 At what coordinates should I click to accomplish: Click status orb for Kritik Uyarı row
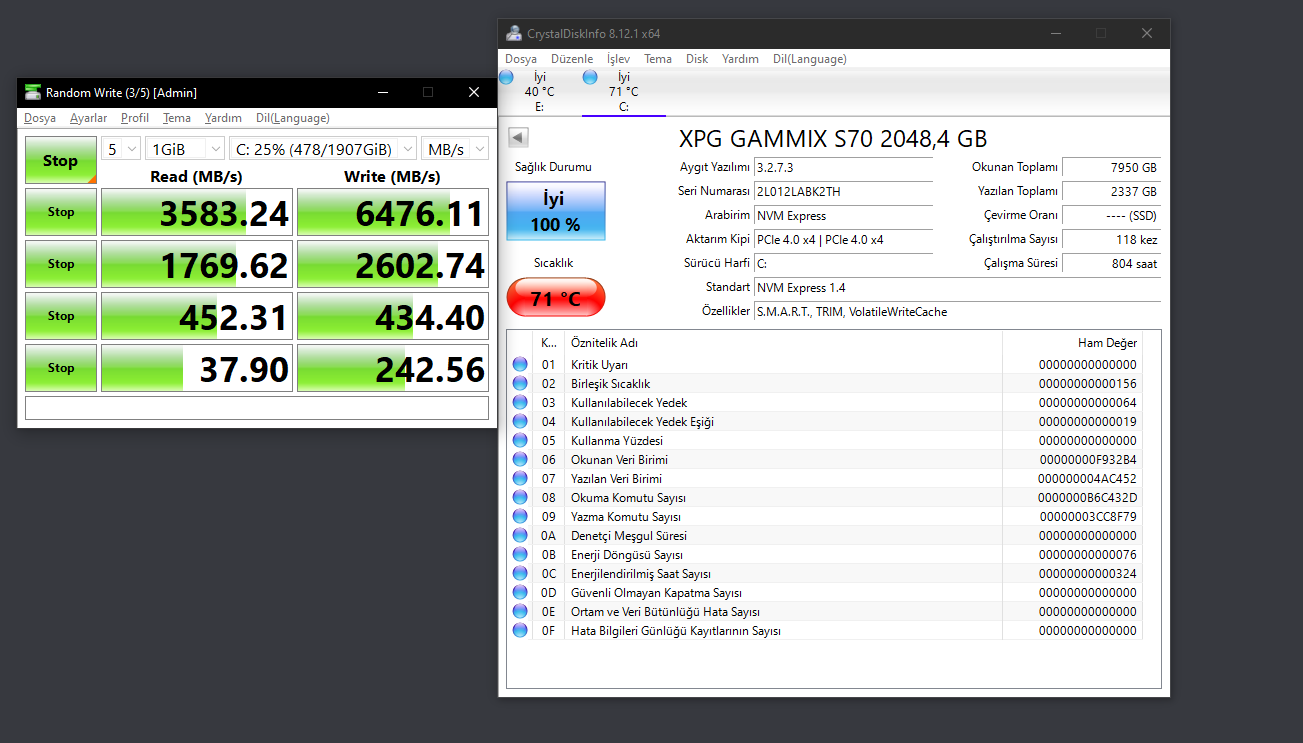click(x=520, y=364)
